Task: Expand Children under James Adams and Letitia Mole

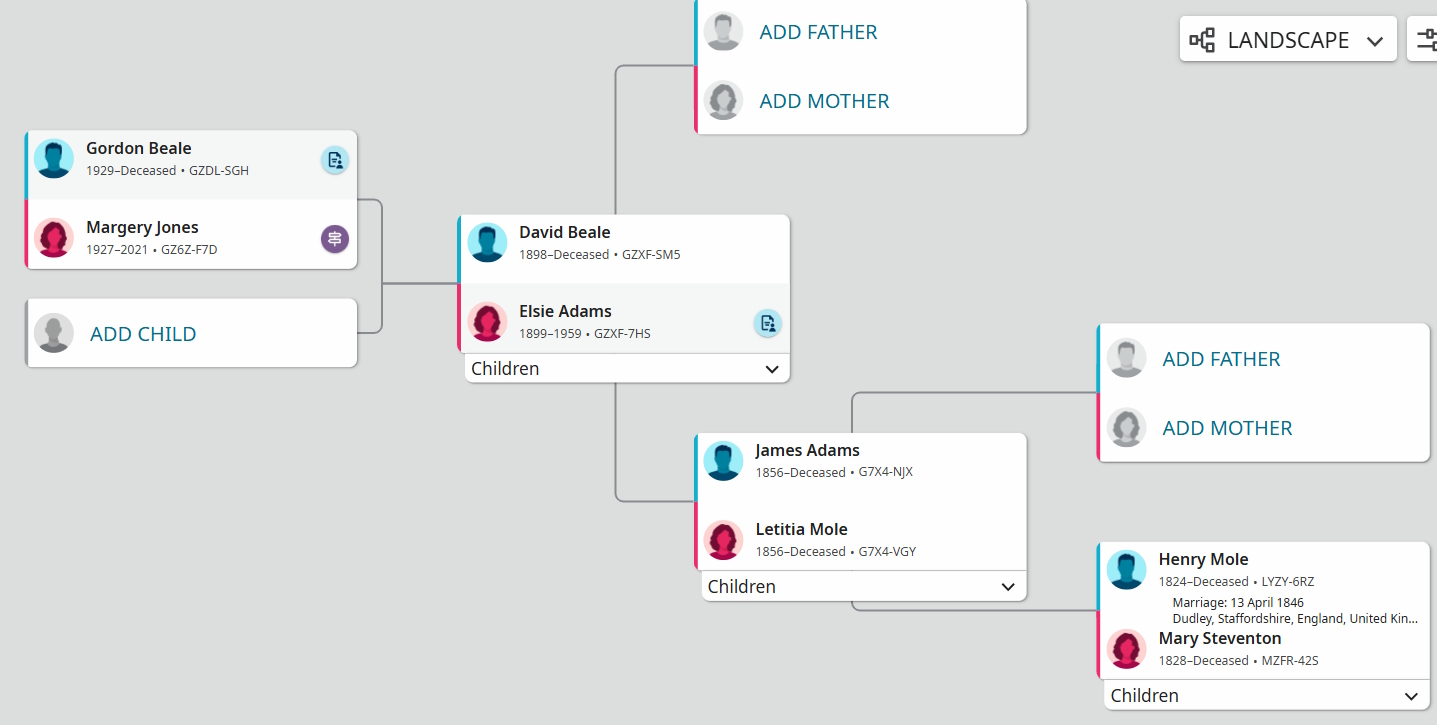Action: [x=864, y=586]
